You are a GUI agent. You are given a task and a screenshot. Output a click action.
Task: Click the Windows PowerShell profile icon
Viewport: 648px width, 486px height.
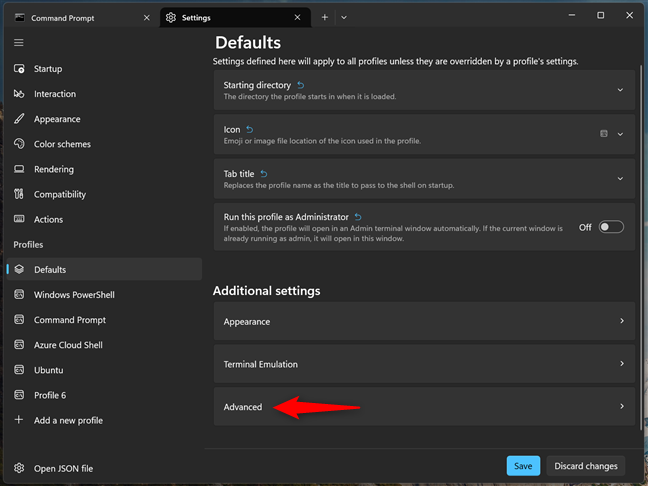[19, 294]
